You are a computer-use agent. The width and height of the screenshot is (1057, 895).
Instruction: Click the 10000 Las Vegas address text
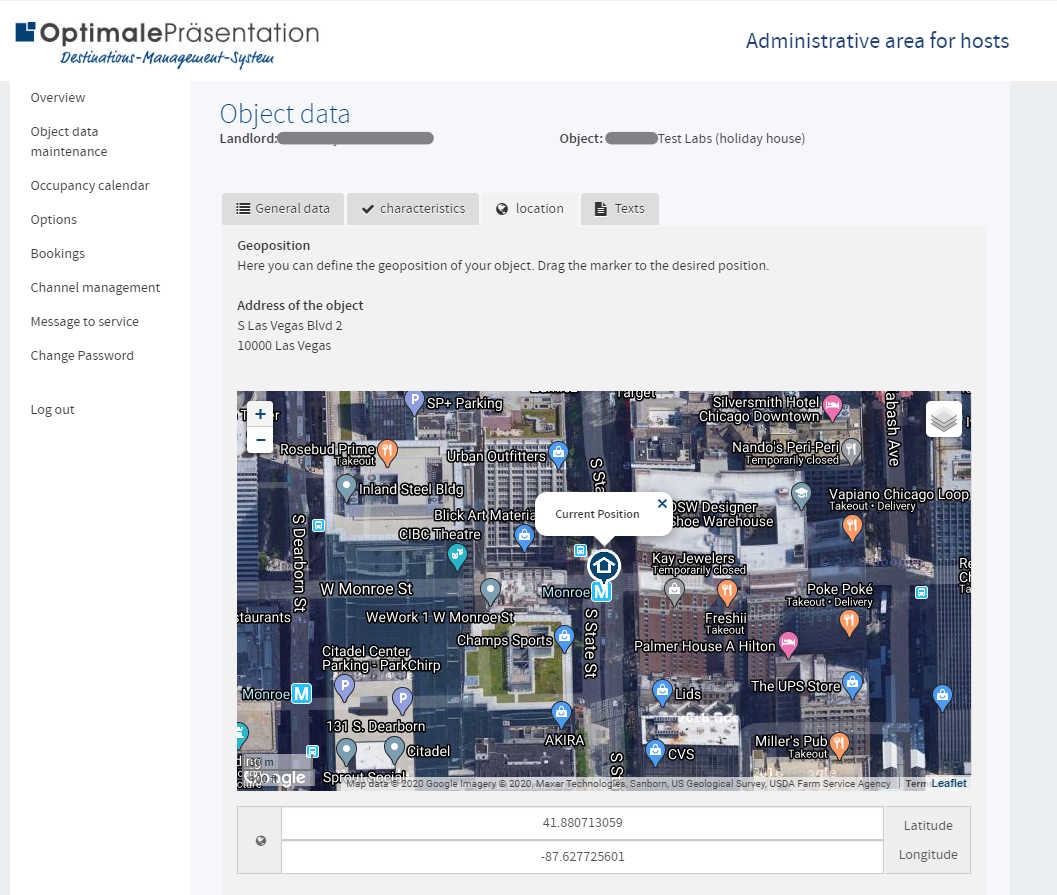pos(284,346)
